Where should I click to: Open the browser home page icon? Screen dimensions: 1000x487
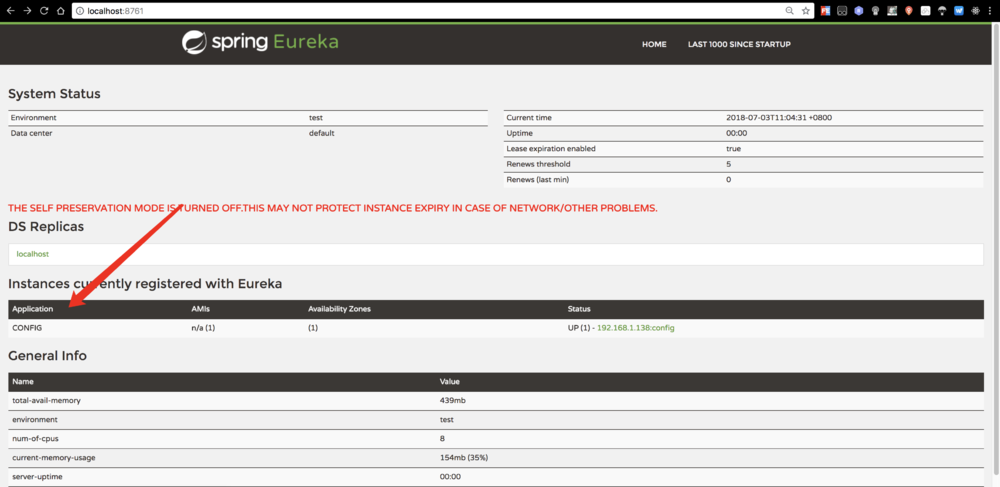[61, 11]
